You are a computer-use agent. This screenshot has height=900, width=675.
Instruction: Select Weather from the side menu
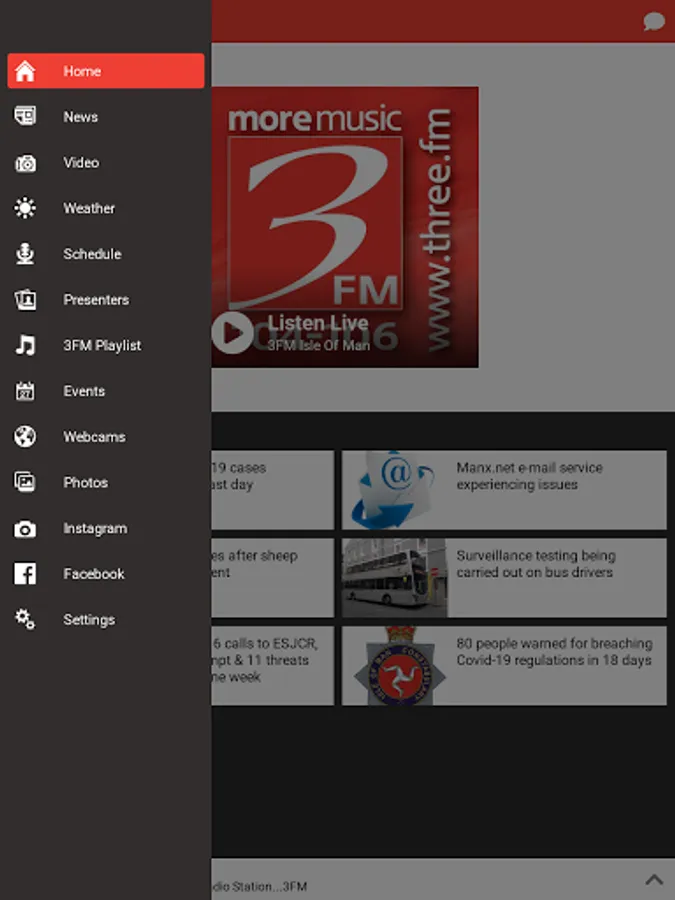pos(106,208)
